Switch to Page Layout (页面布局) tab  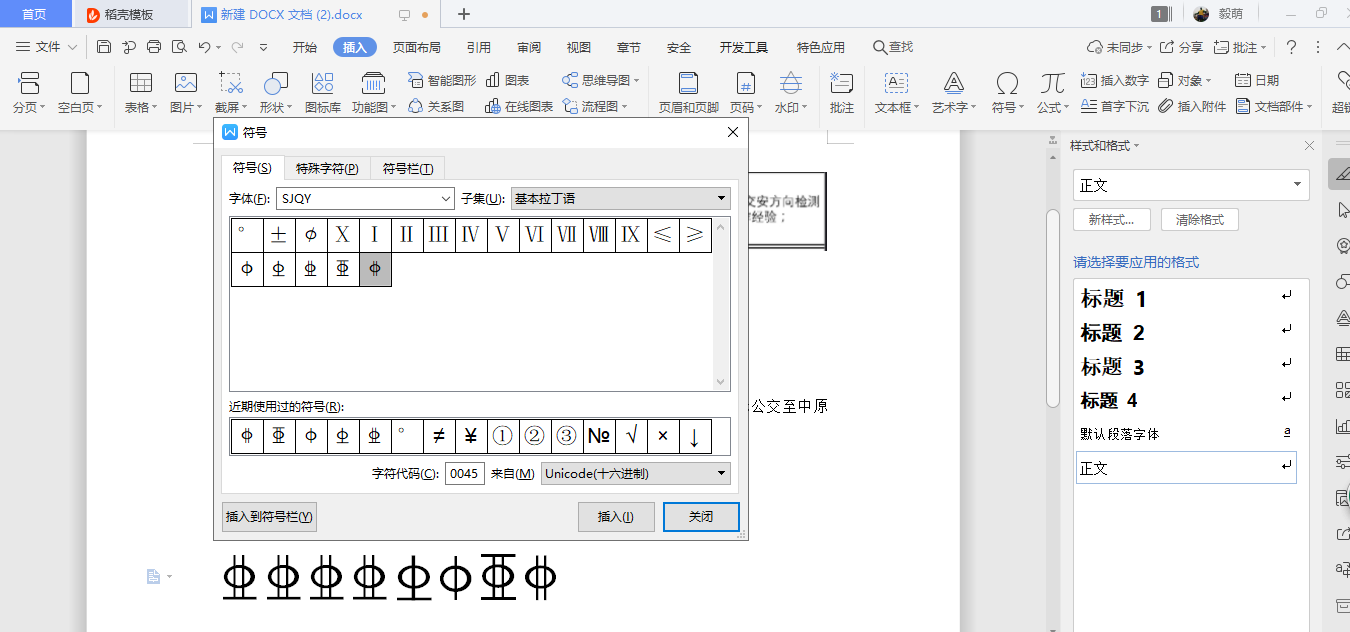pyautogui.click(x=417, y=47)
